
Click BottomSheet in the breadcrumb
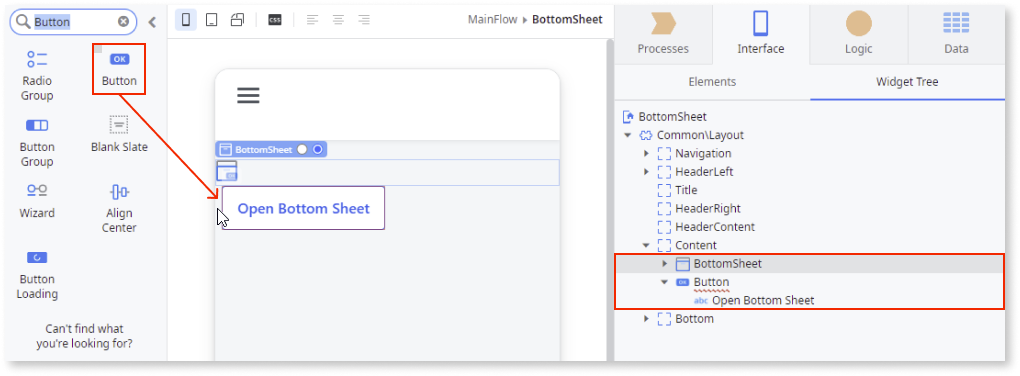(x=567, y=20)
